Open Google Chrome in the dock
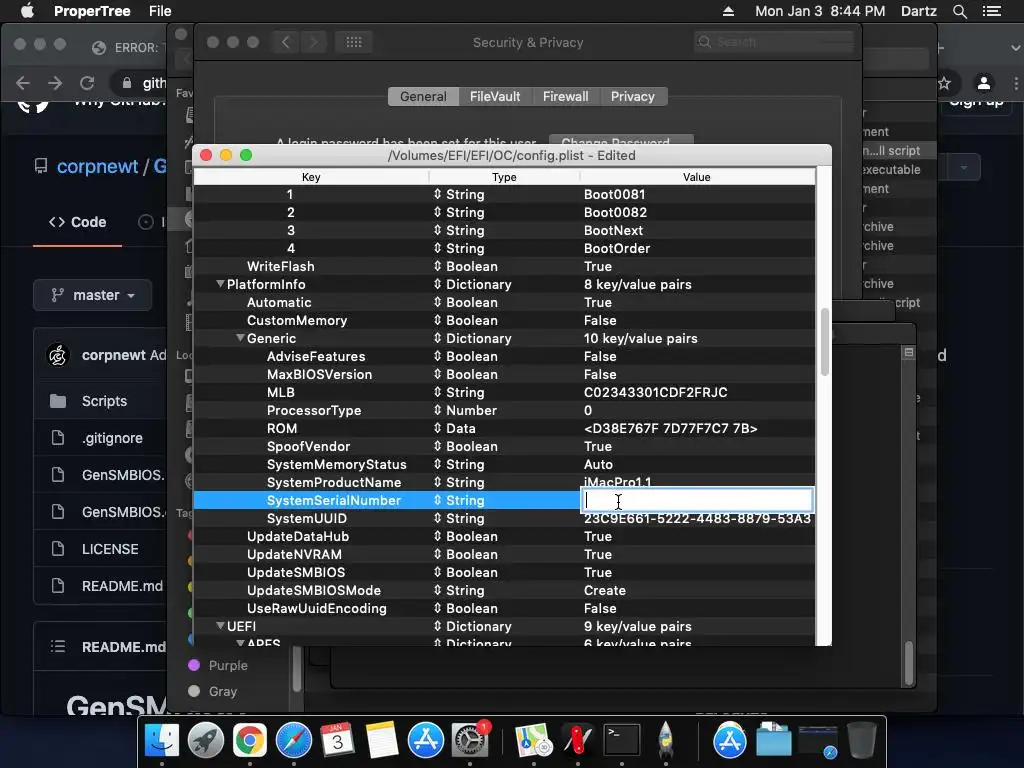The width and height of the screenshot is (1024, 768). click(250, 741)
